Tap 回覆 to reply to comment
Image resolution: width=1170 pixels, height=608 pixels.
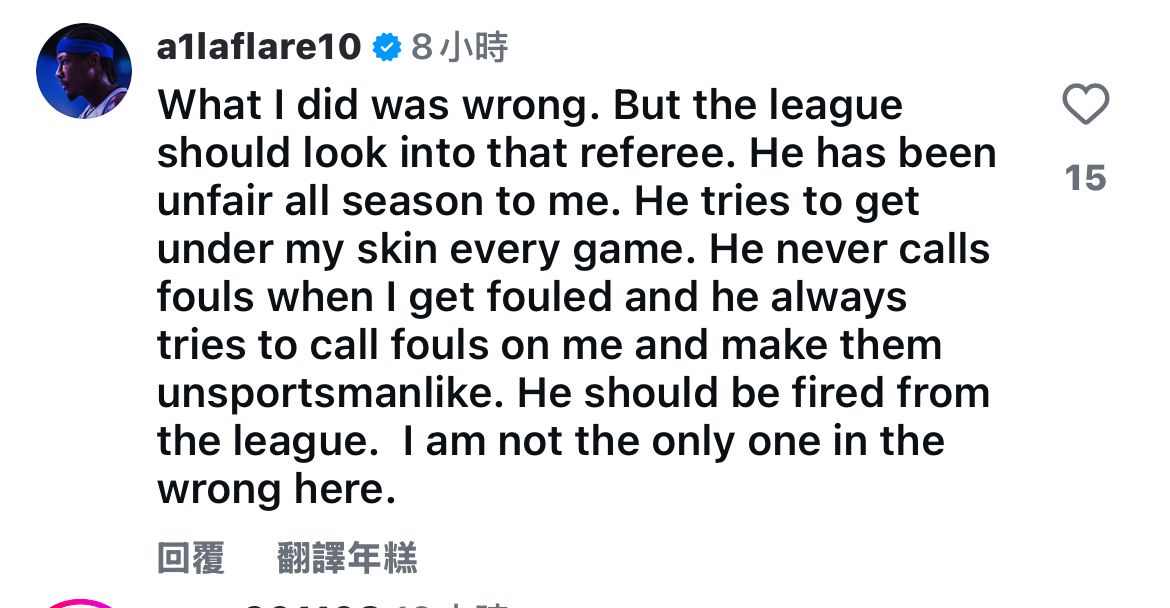coord(191,558)
